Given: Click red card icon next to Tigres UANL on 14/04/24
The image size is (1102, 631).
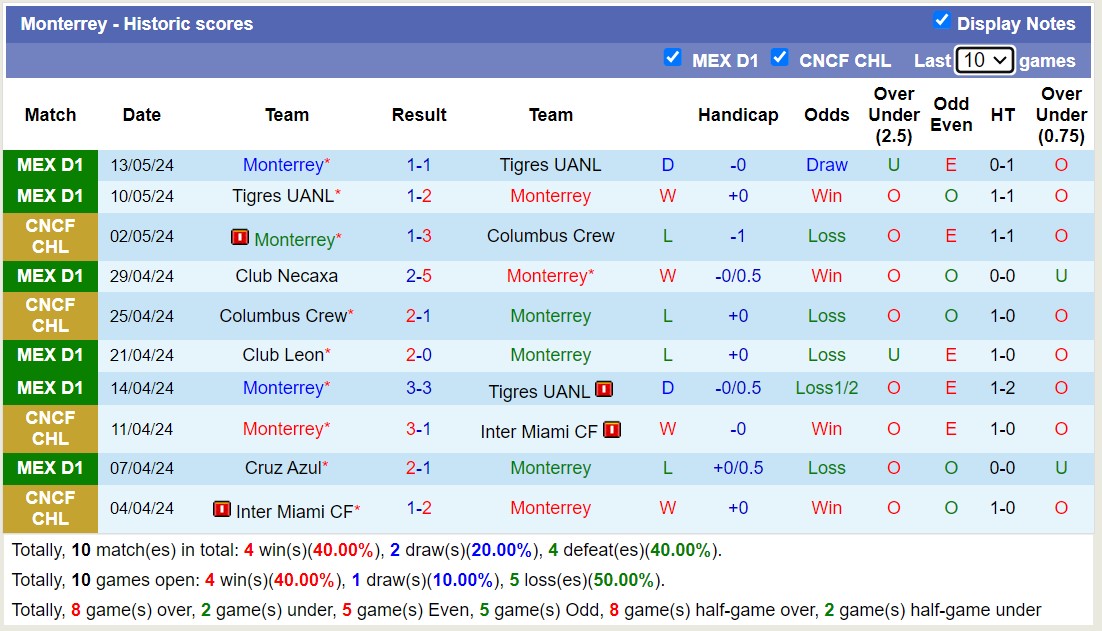Looking at the screenshot, I should pos(604,389).
